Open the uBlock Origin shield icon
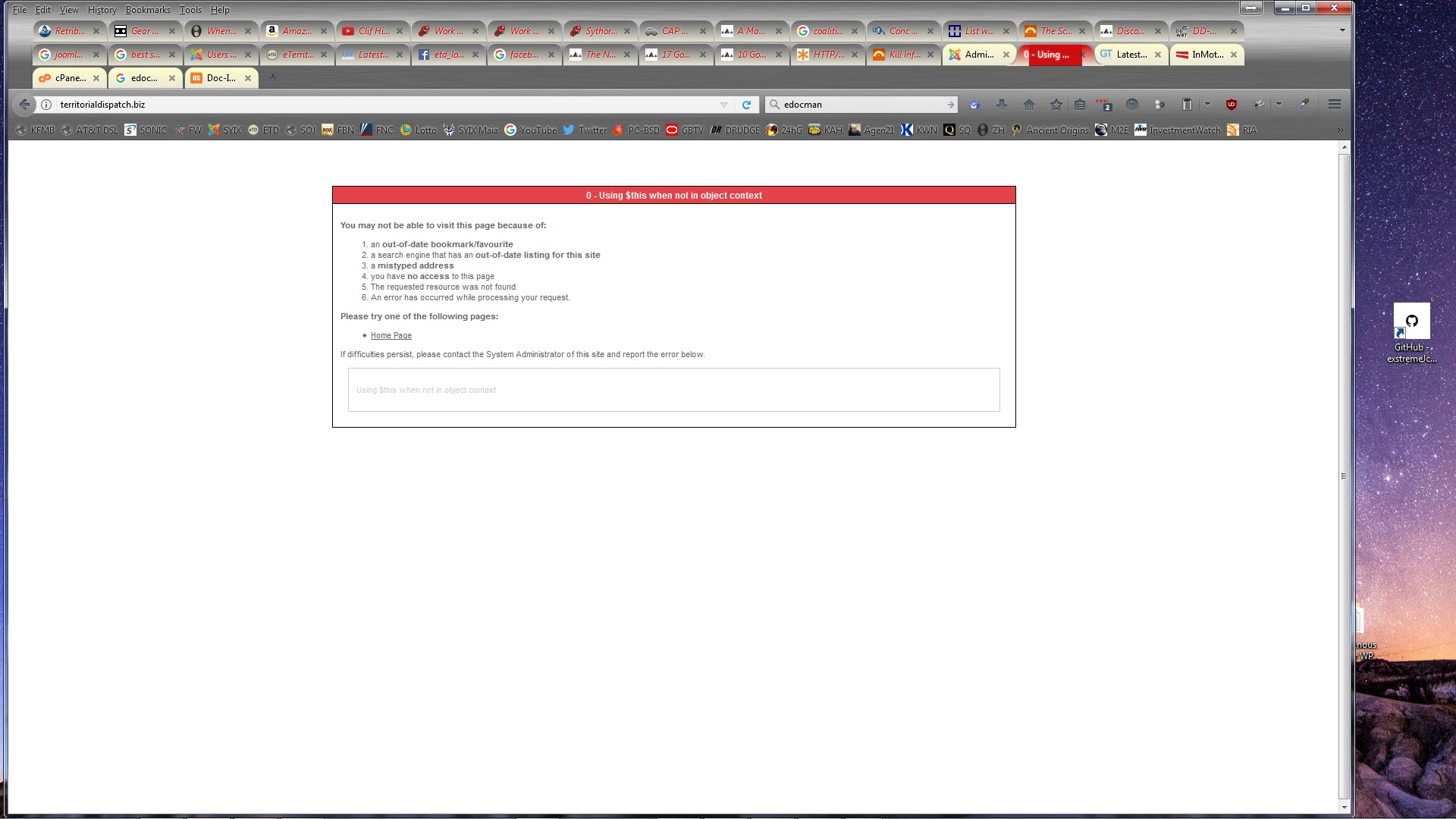1456x819 pixels. click(1231, 105)
